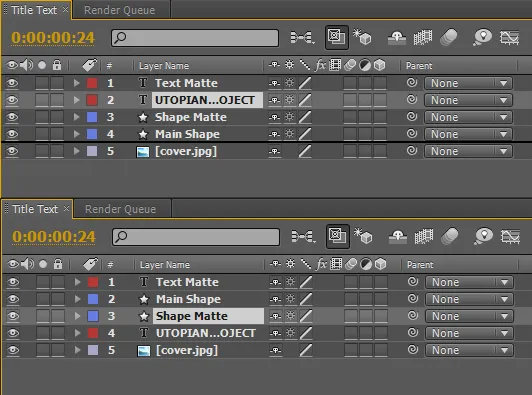Click current time 0:00:00:24 in bottom panel
532x395 pixels.
click(x=54, y=237)
